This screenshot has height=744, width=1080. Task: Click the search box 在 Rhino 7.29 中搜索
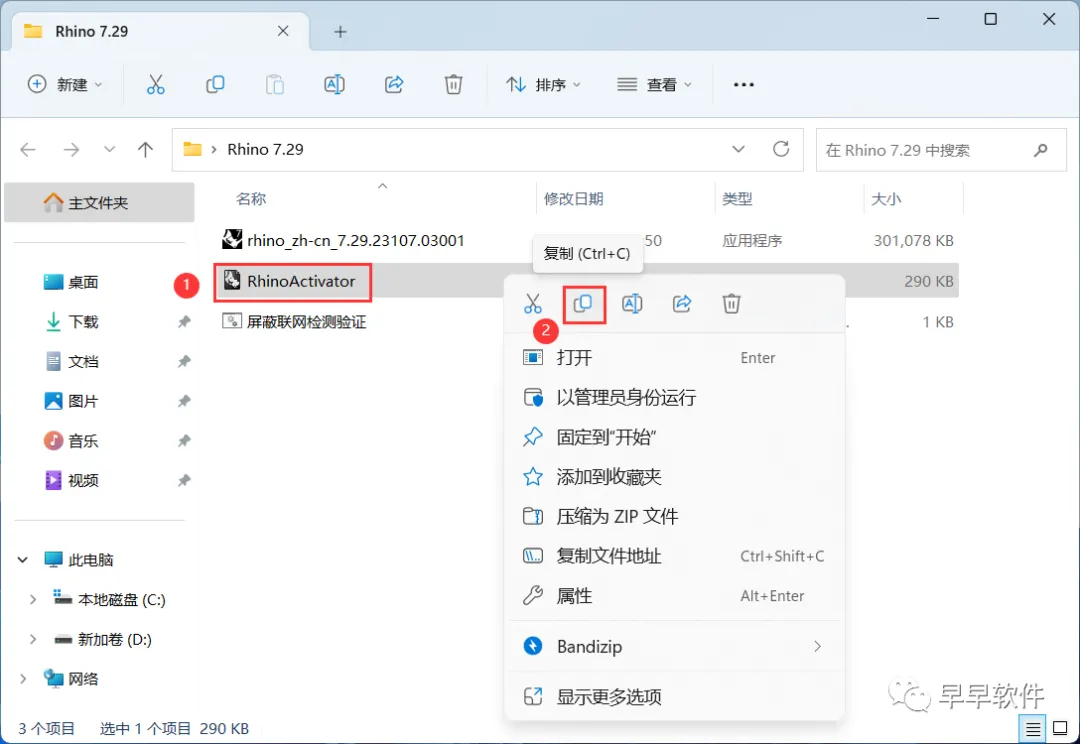click(x=941, y=149)
